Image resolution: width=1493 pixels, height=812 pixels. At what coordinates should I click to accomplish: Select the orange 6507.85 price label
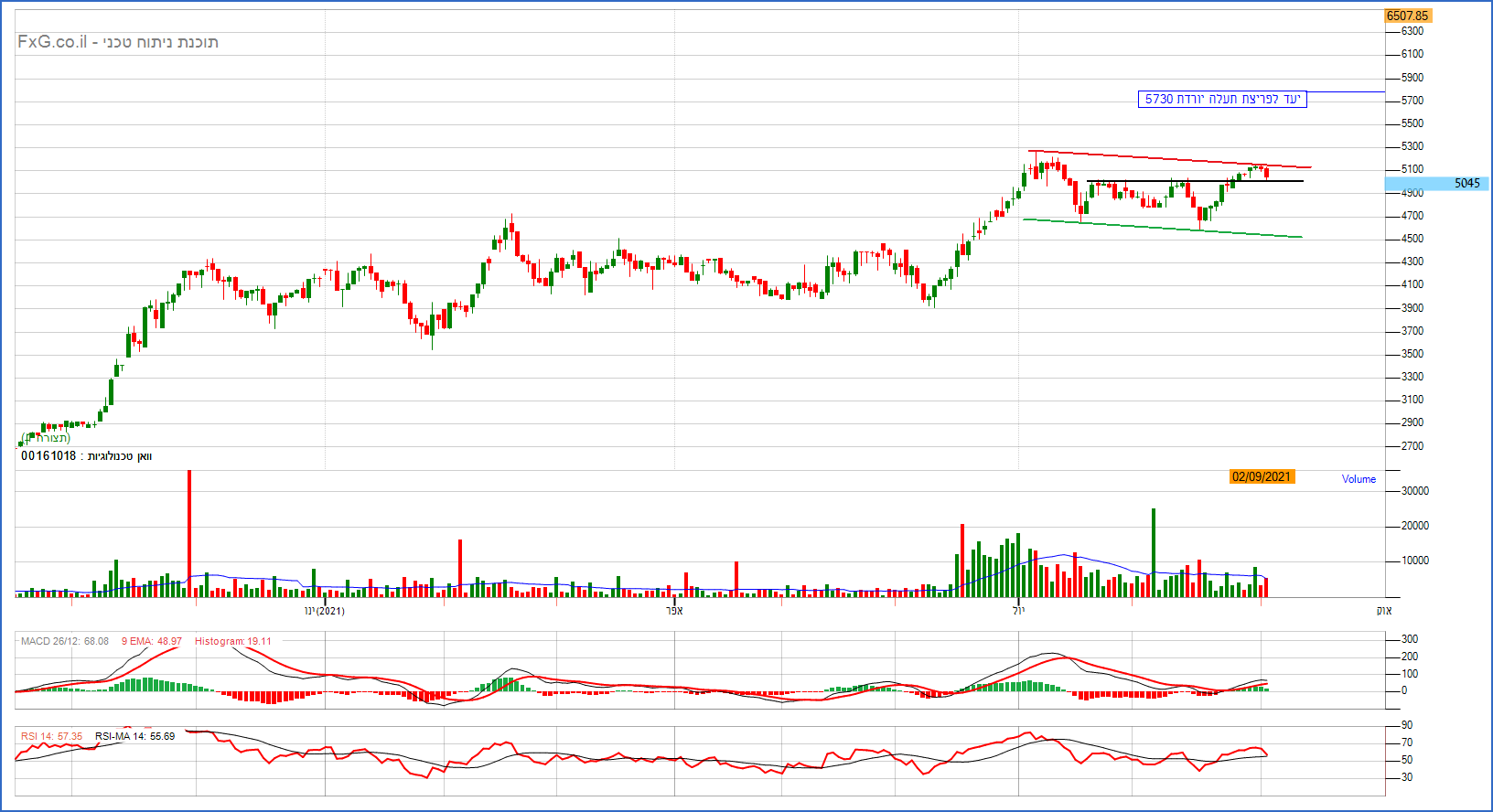(x=1407, y=16)
